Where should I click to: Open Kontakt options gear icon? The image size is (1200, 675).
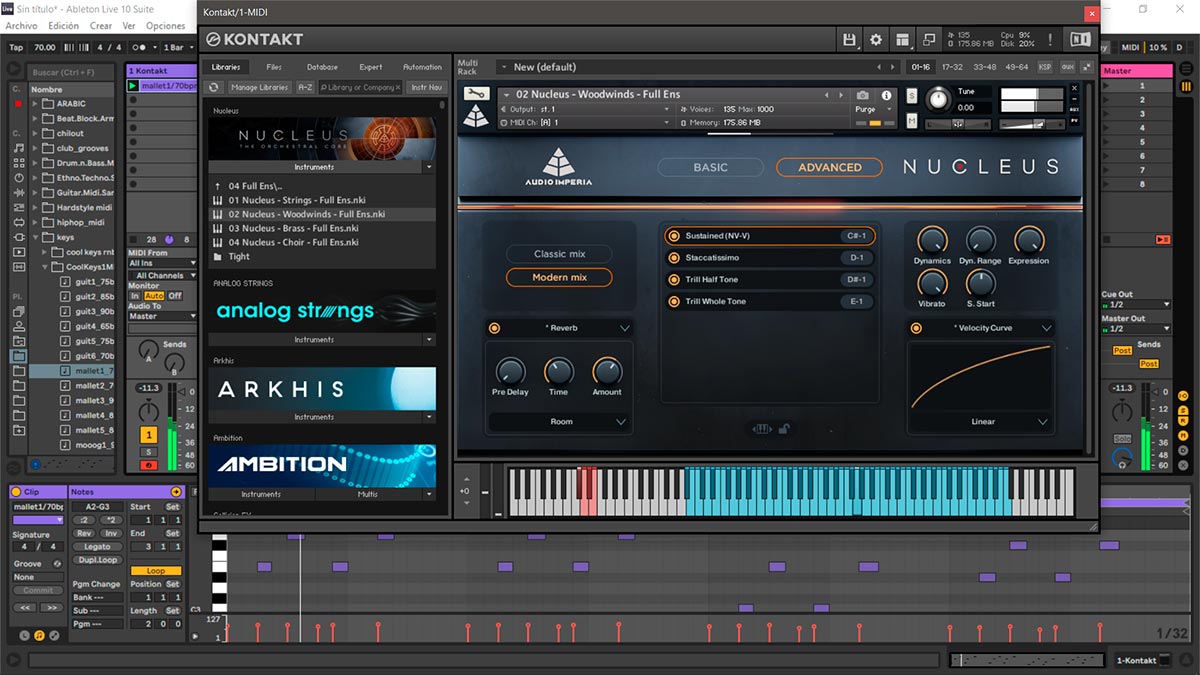coord(877,39)
